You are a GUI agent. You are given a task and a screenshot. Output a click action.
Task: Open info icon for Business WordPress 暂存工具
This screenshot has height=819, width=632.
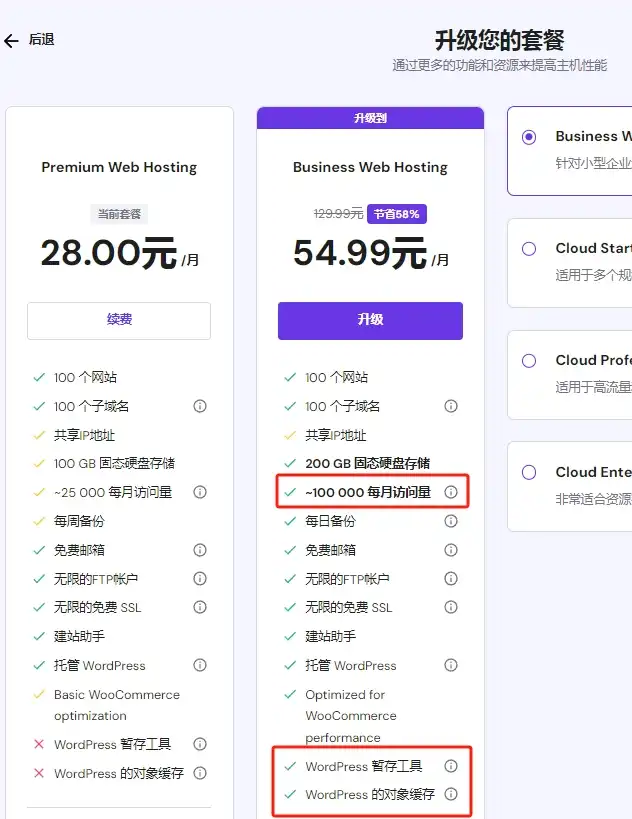(451, 766)
